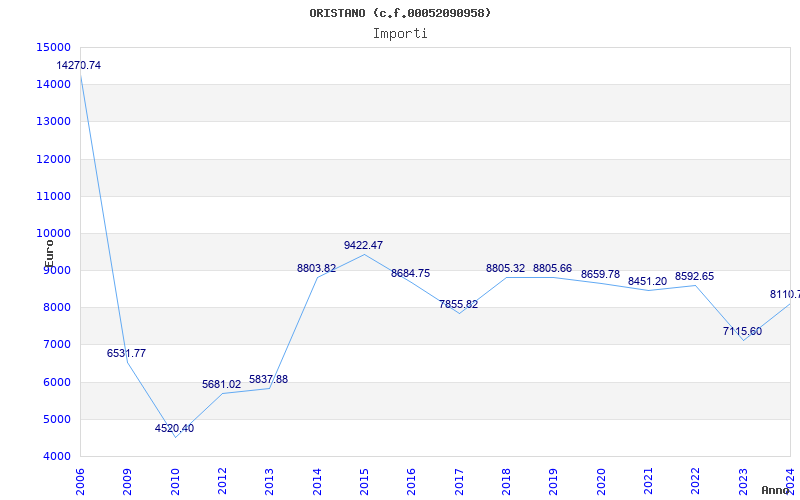Click the Euro y-axis title
The width and height of the screenshot is (800, 500).
49,254
